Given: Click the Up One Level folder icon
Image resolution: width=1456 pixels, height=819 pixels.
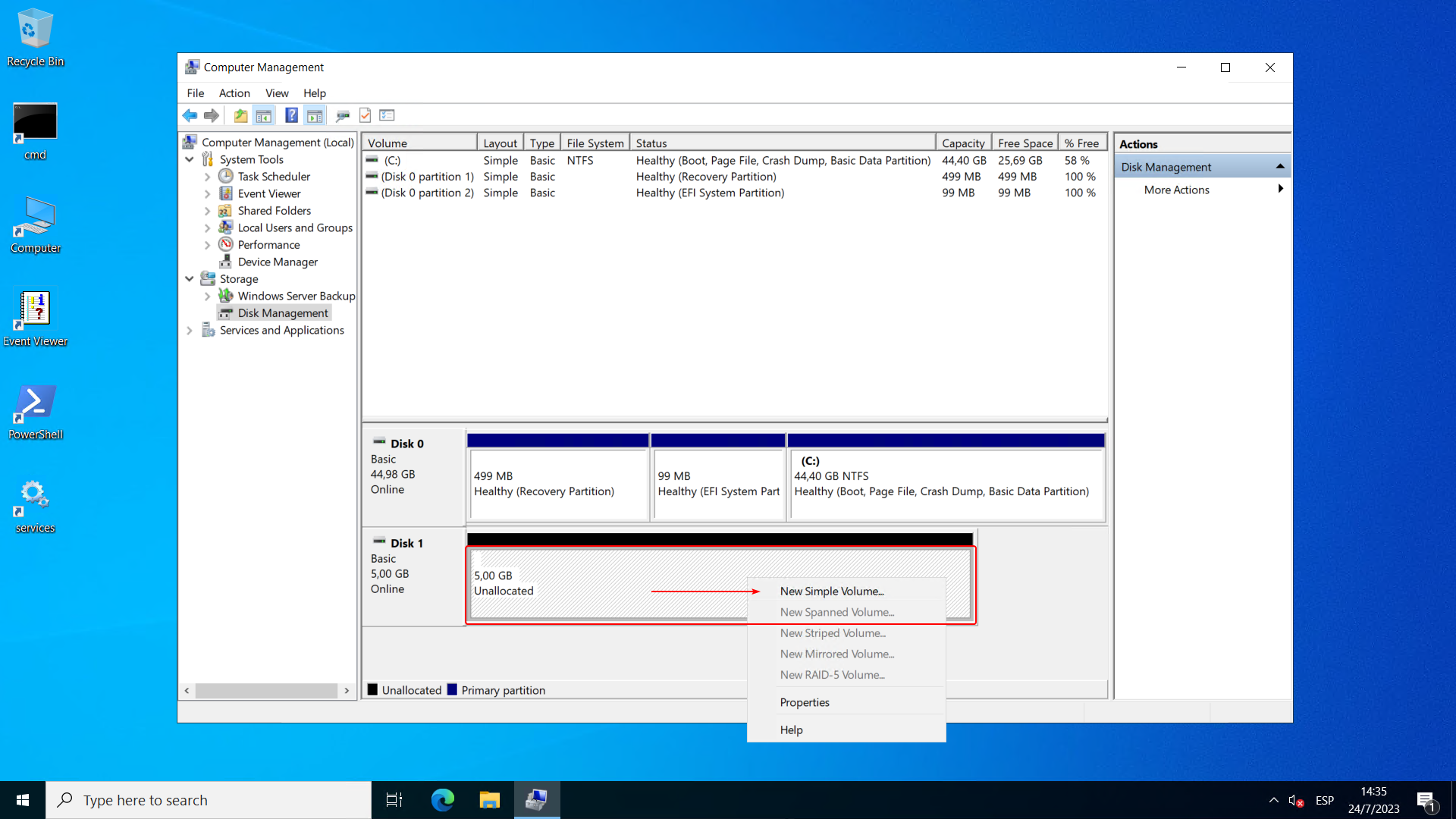Looking at the screenshot, I should coord(240,115).
